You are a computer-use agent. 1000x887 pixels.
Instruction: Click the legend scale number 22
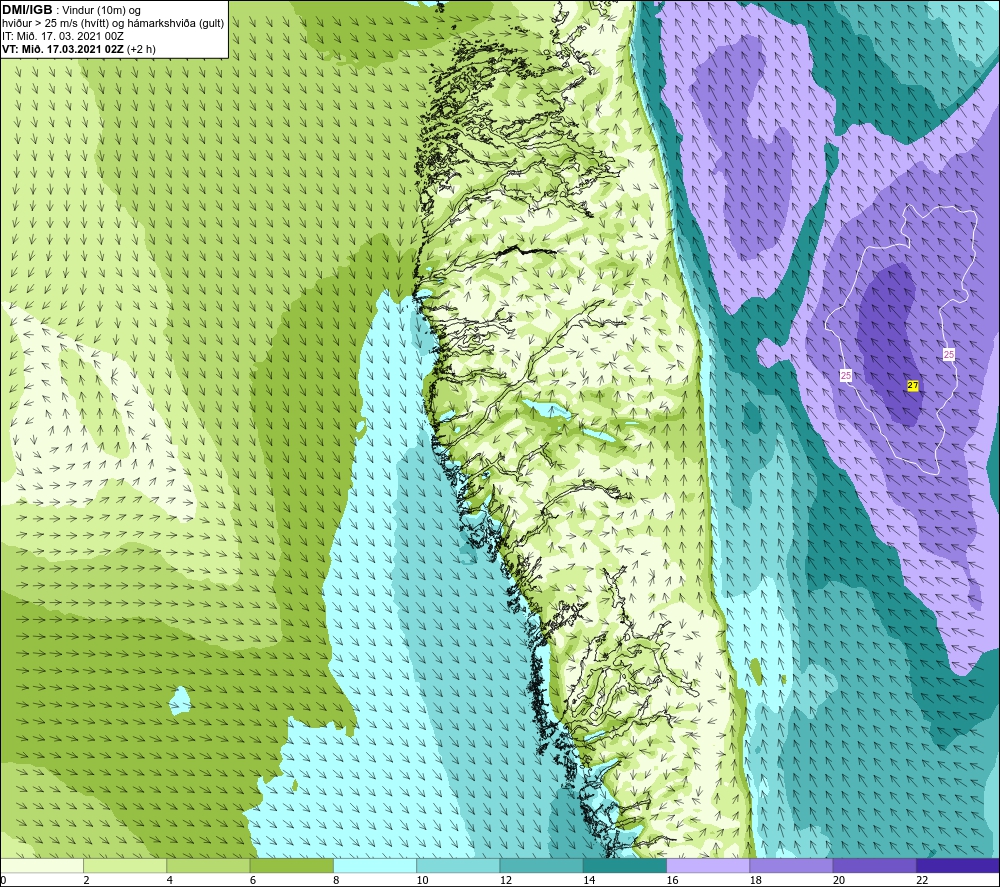[922, 881]
